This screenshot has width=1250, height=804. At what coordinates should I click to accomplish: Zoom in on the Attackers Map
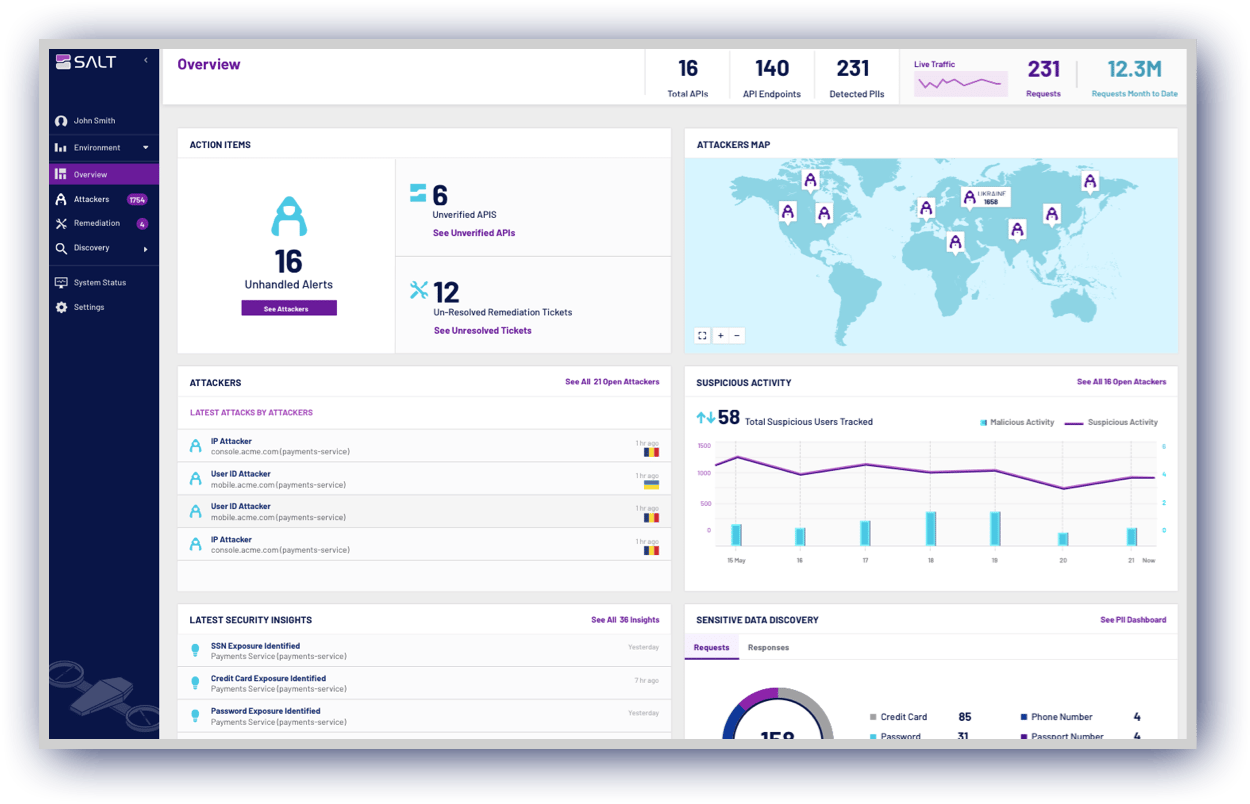click(721, 336)
